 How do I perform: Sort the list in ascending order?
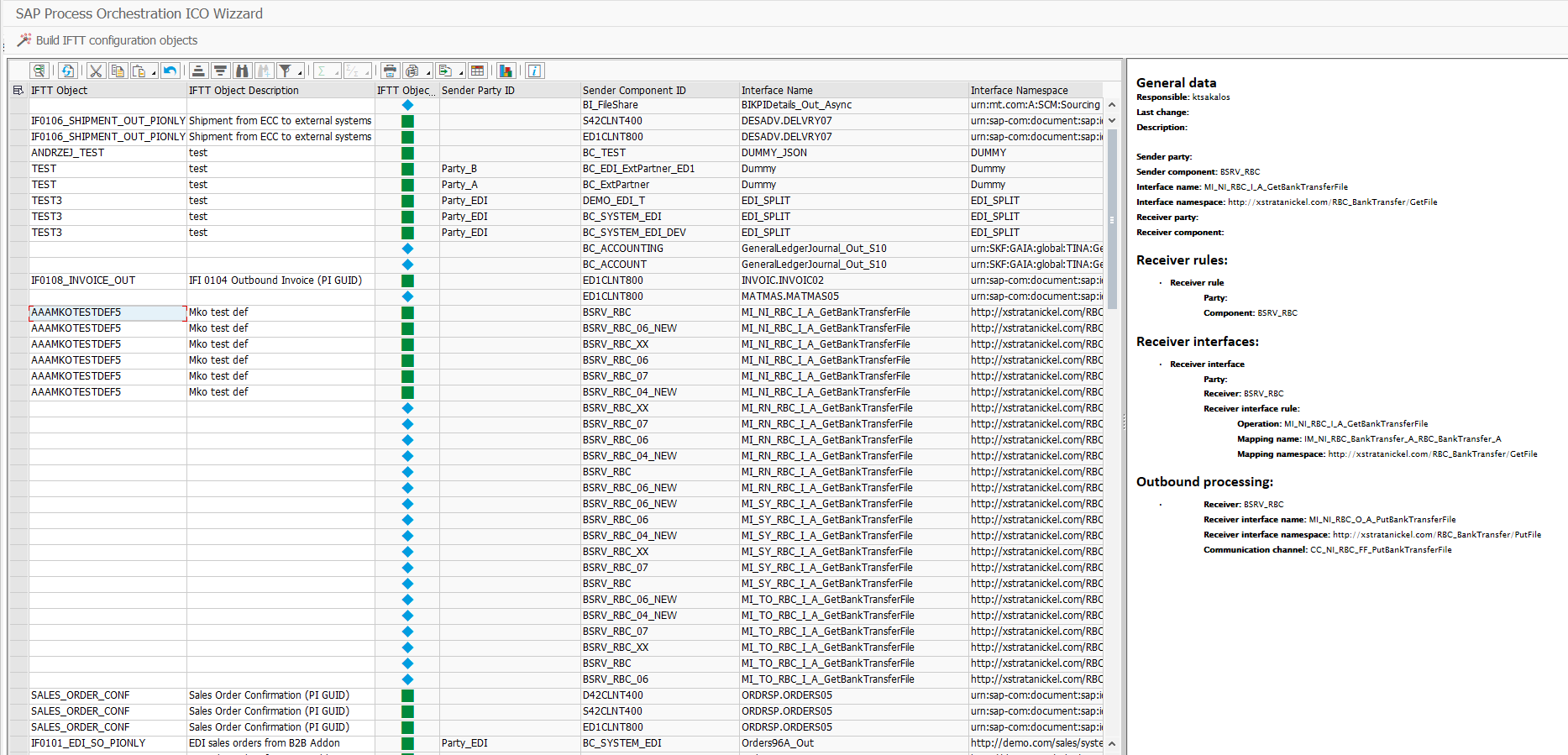(x=198, y=71)
